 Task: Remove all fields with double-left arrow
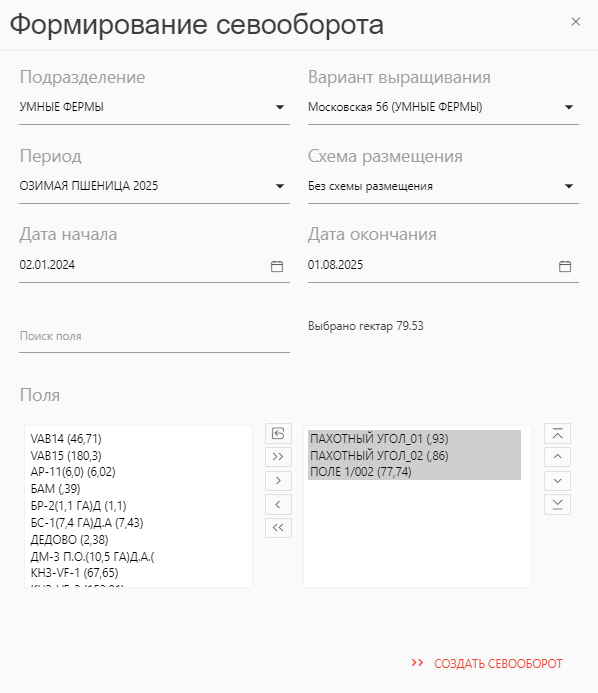[278, 528]
